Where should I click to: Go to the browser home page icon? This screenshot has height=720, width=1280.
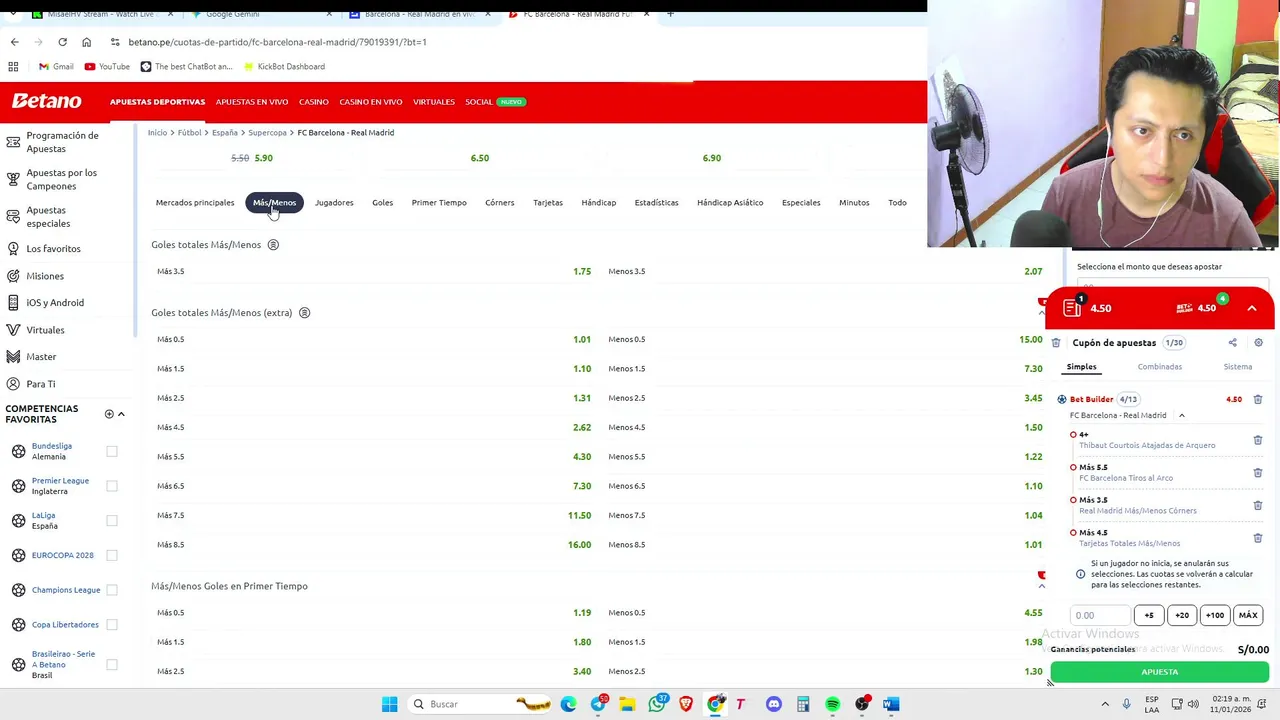(x=86, y=42)
